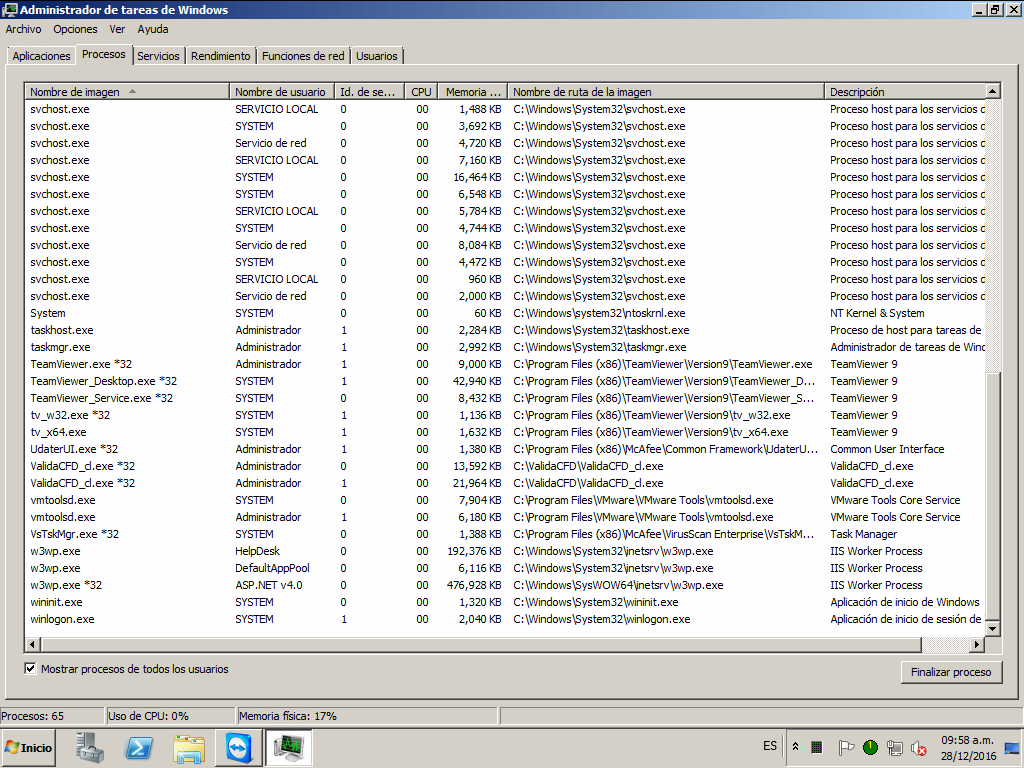1024x768 pixels.
Task: Select the tv_x64.exe process
Action: click(x=505, y=432)
